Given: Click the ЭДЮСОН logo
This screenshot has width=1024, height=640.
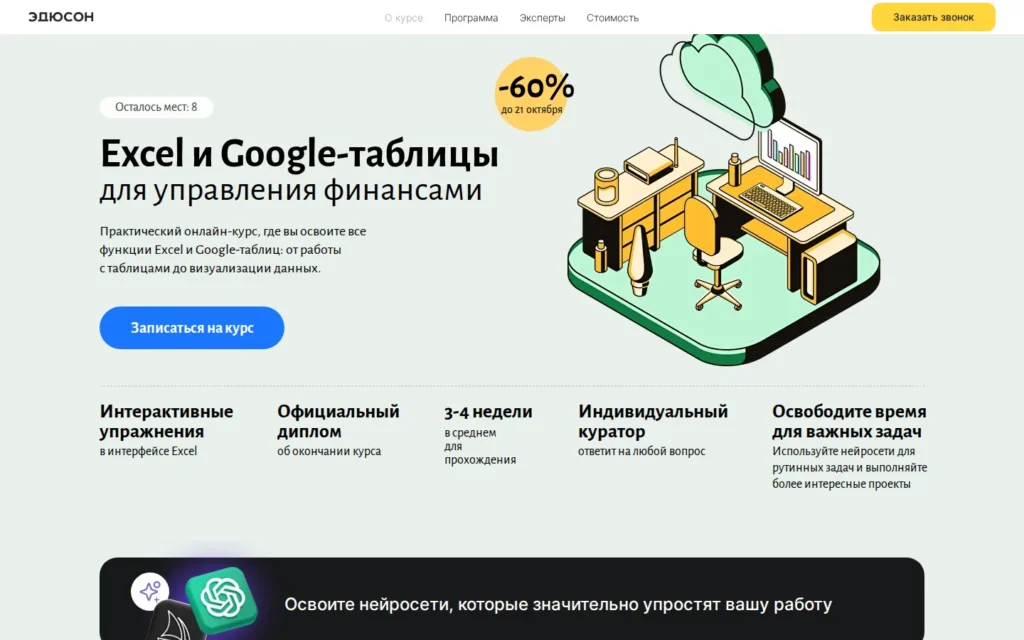Looking at the screenshot, I should click(61, 17).
